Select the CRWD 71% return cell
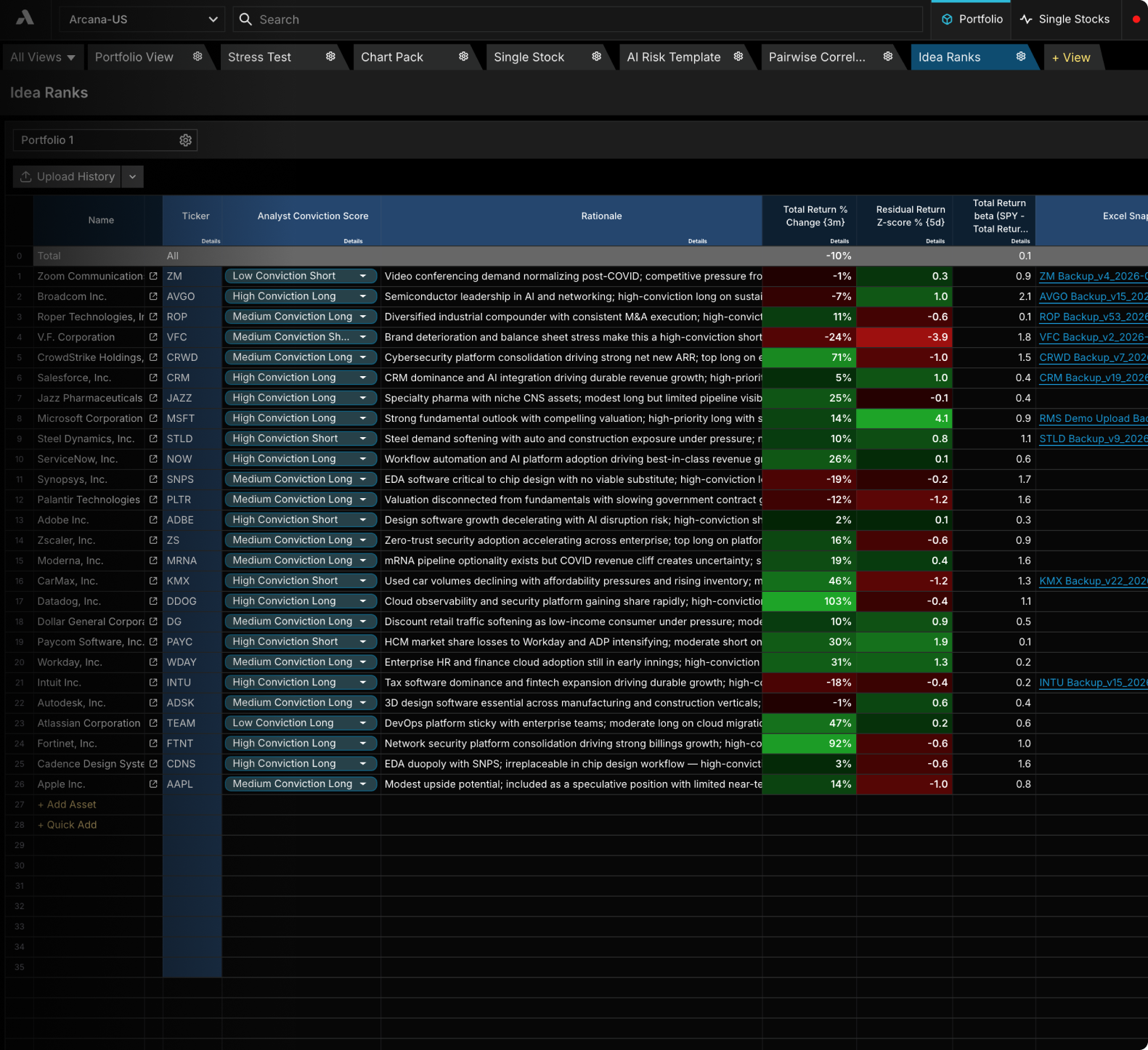 pyautogui.click(x=810, y=357)
